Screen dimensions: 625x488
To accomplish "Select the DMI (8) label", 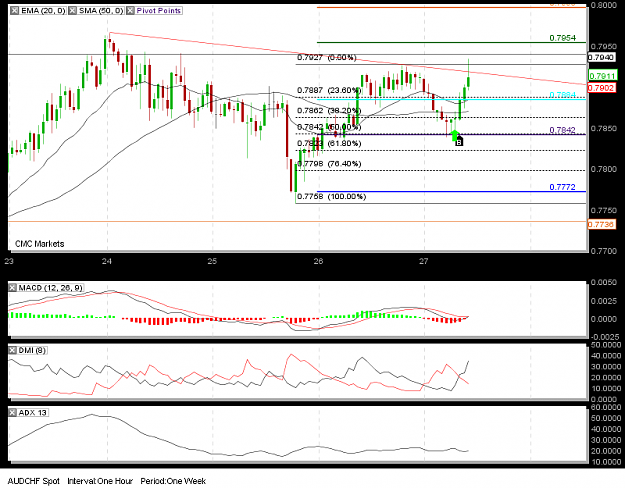I will tap(32, 350).
